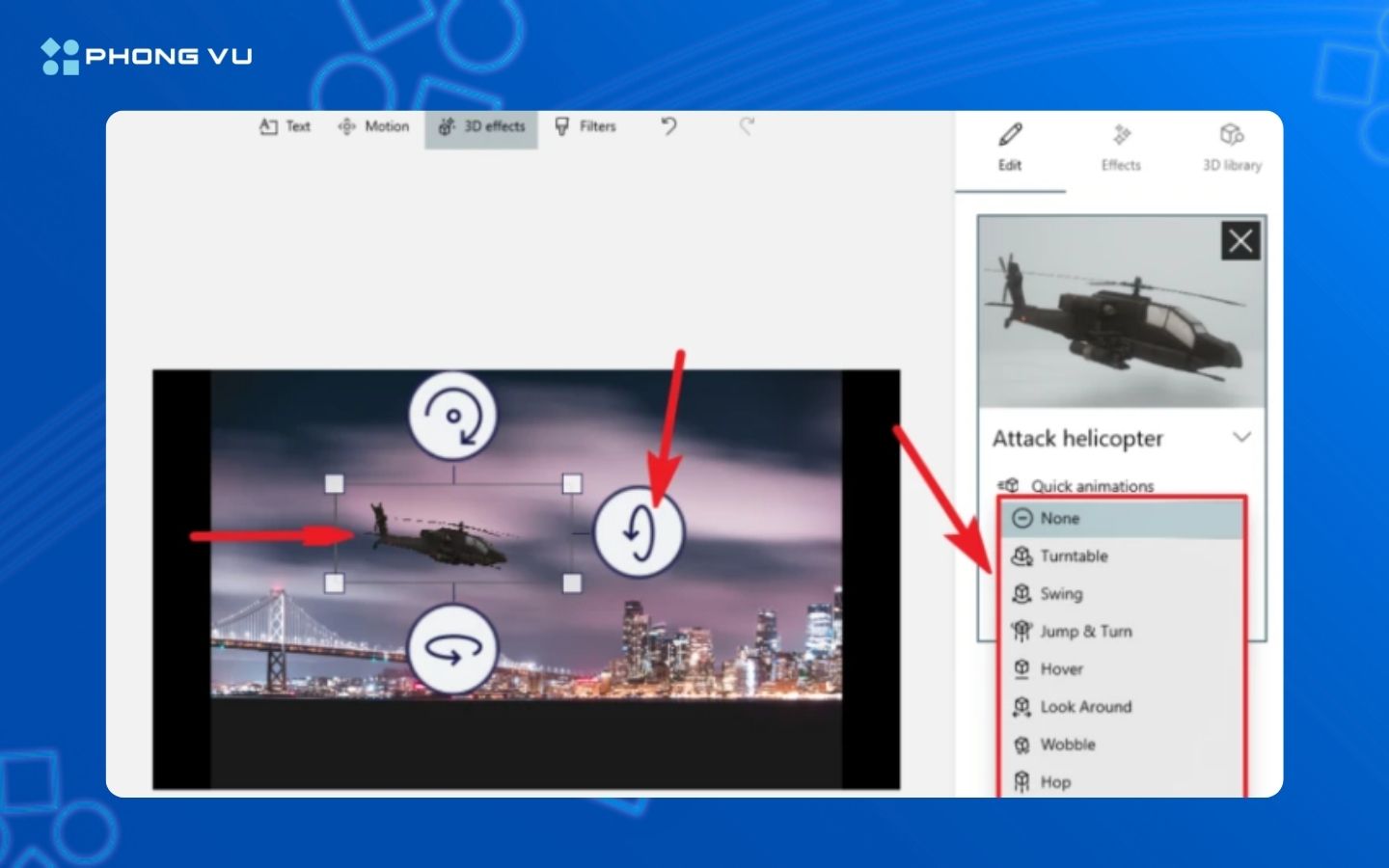The width and height of the screenshot is (1389, 868).
Task: Select the Look Around animation
Action: [x=1085, y=707]
